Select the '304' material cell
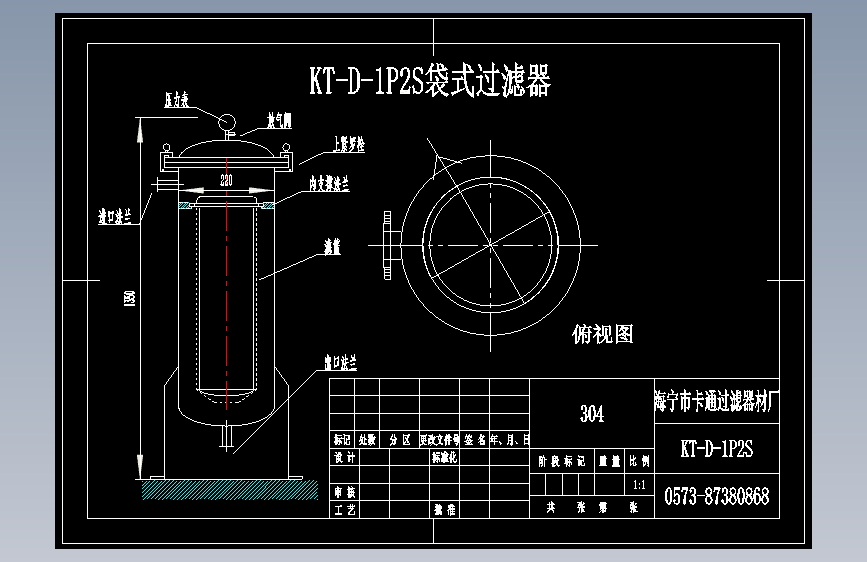The image size is (867, 562). [592, 414]
